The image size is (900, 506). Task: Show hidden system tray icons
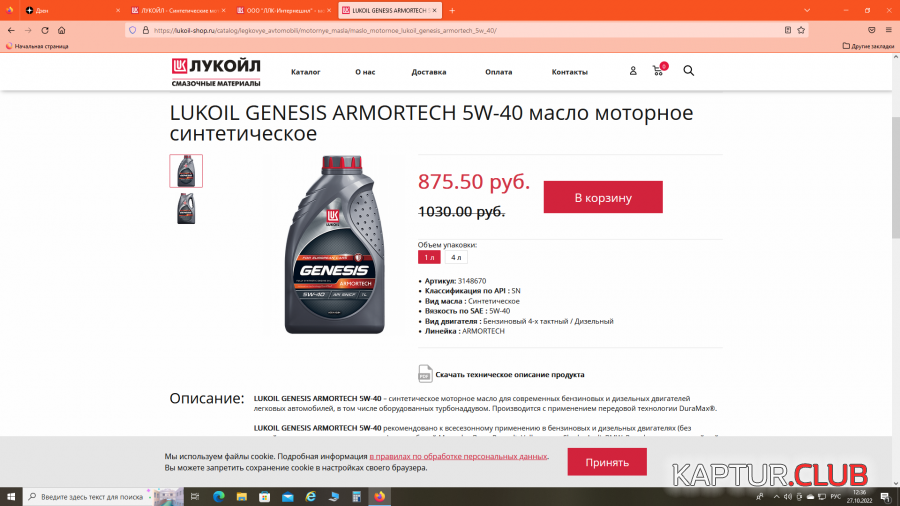click(x=776, y=497)
